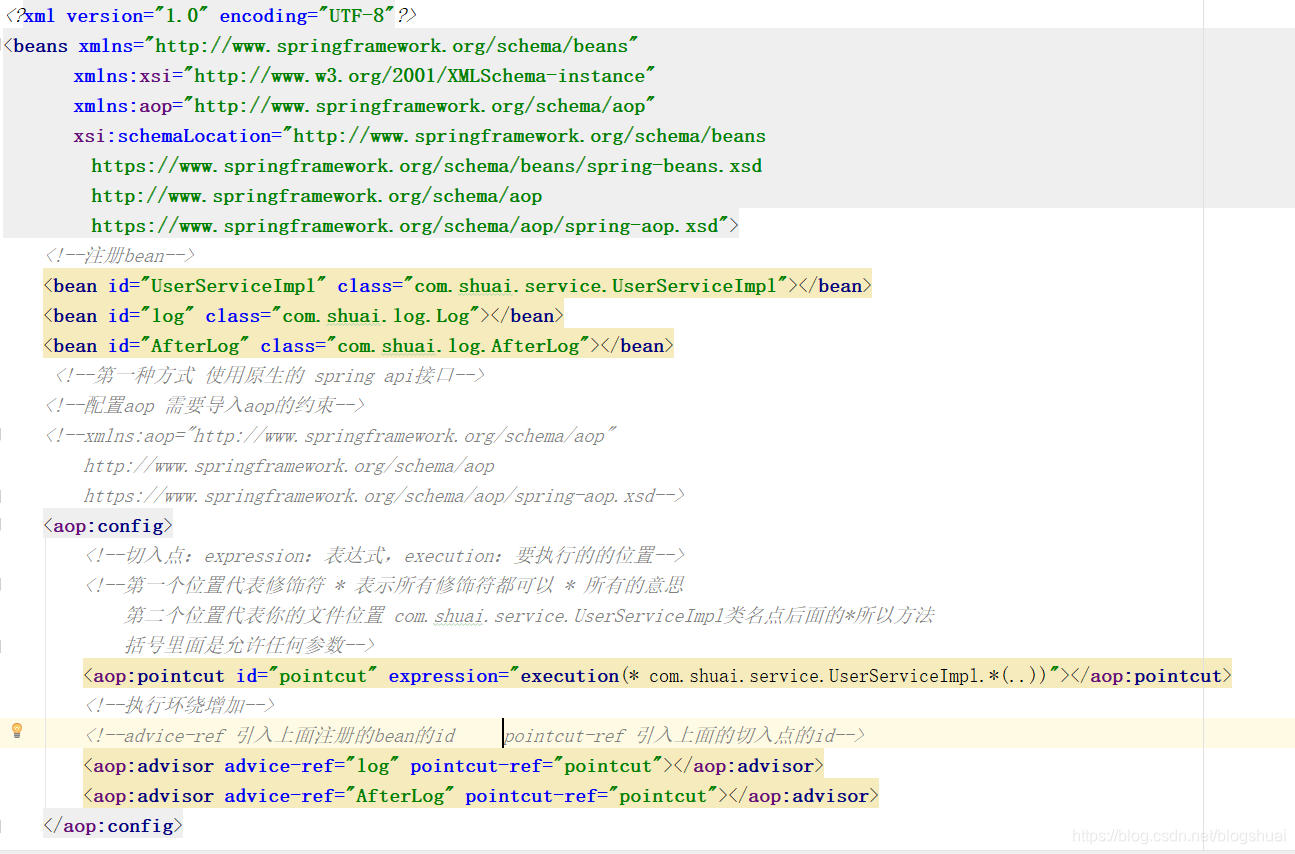Click comment line 括号里面是允许任何参数
1295x854 pixels.
pos(250,646)
